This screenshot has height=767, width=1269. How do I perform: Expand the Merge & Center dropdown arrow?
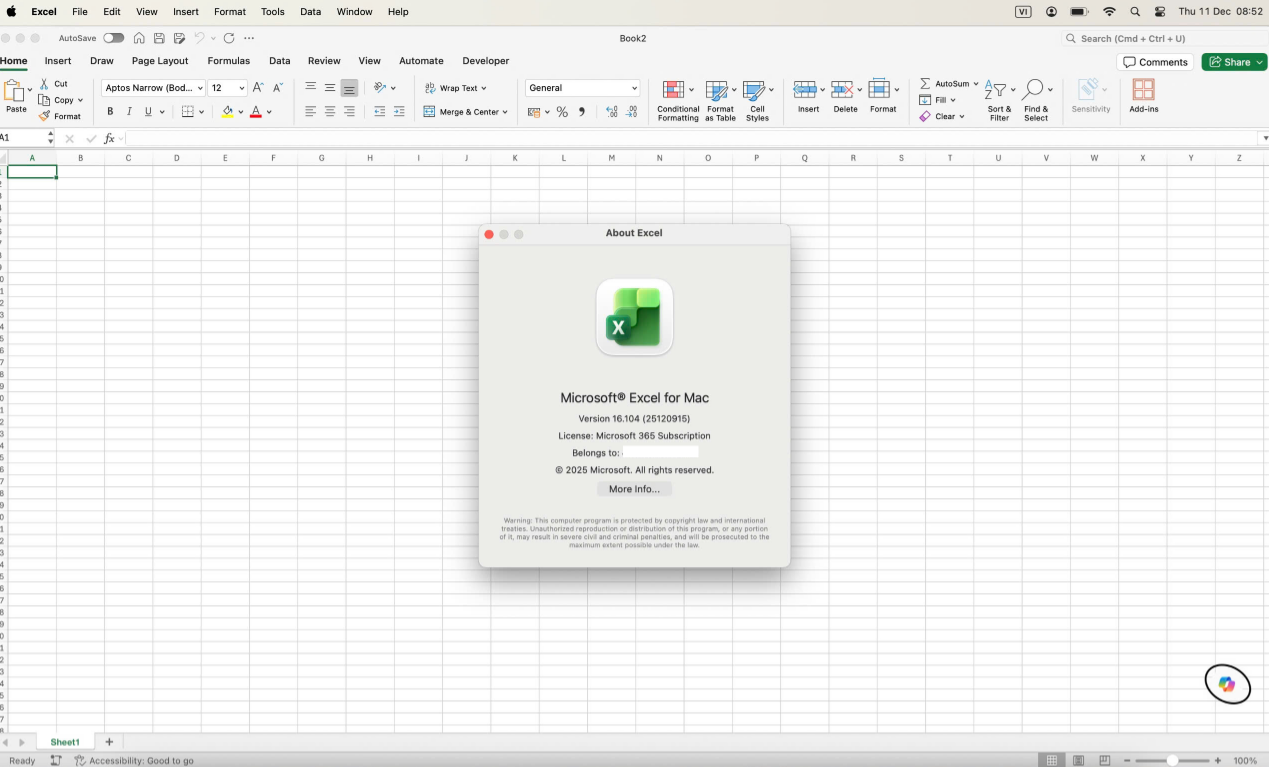point(505,112)
